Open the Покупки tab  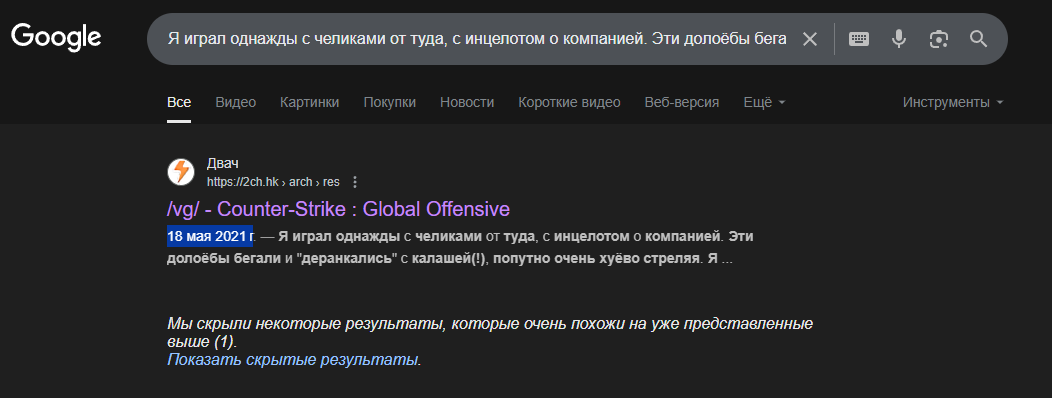click(x=389, y=103)
